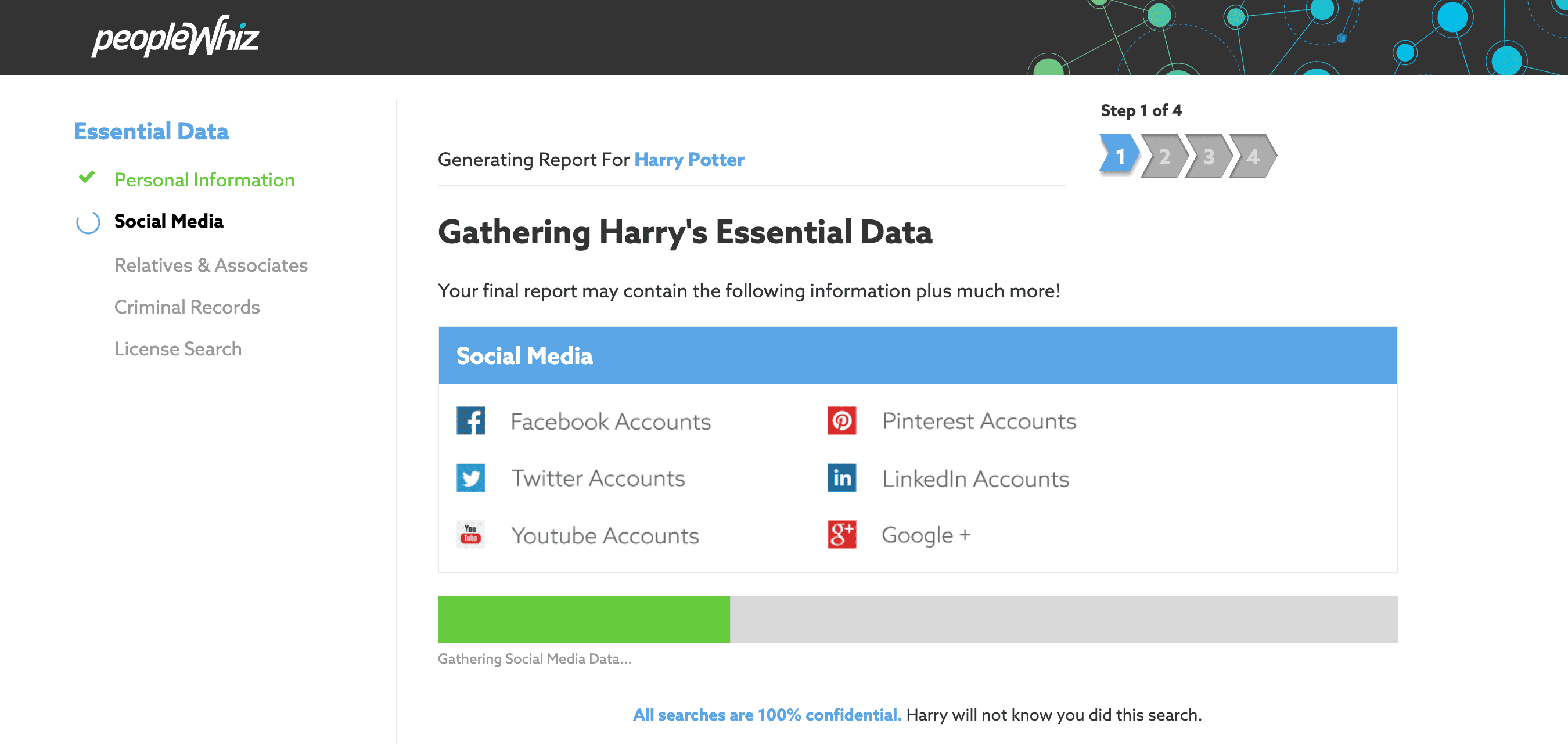
Task: Select step 3 arrow indicator
Action: [x=1209, y=156]
